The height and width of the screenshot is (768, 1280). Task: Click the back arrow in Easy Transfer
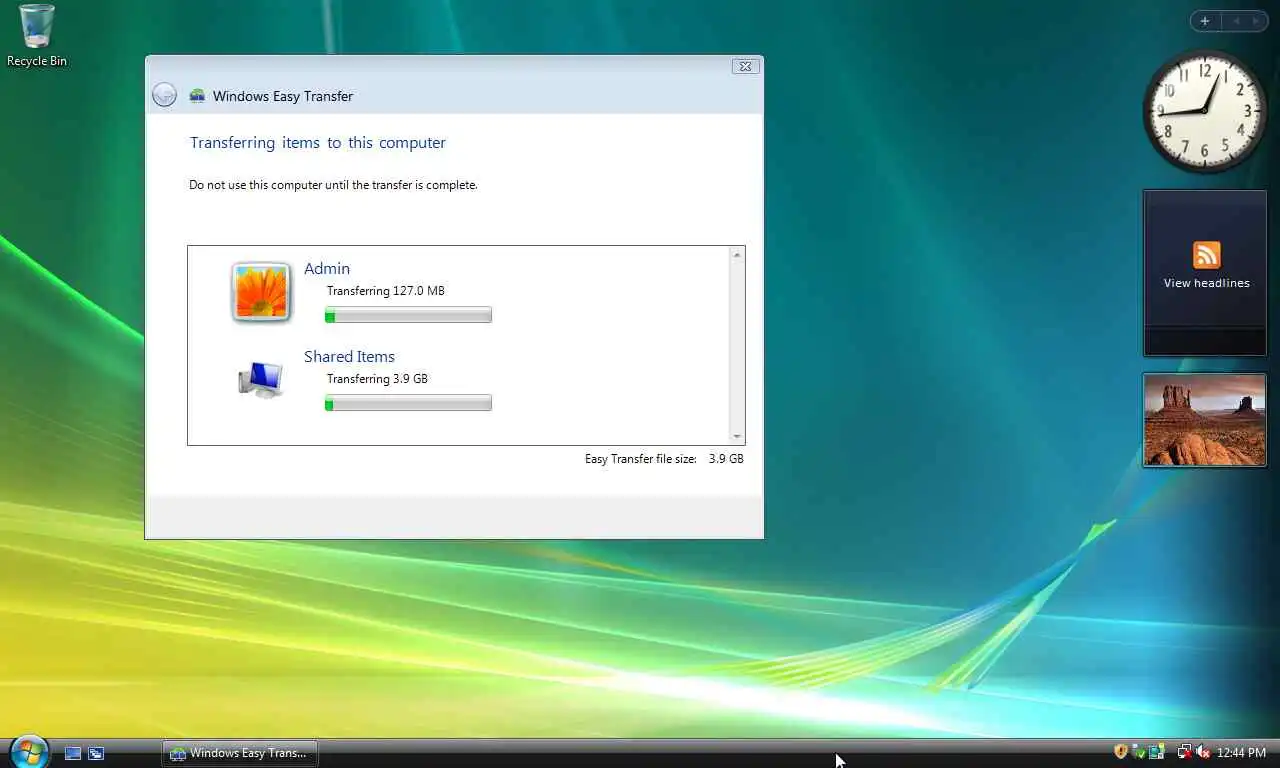point(164,95)
